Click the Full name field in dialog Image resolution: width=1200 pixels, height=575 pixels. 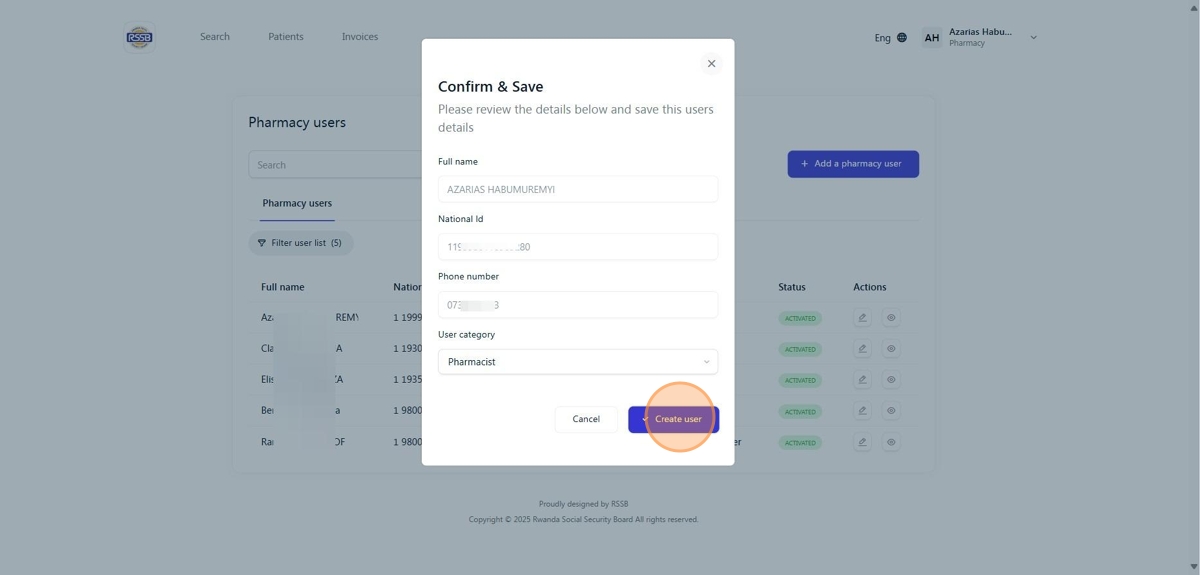point(578,189)
